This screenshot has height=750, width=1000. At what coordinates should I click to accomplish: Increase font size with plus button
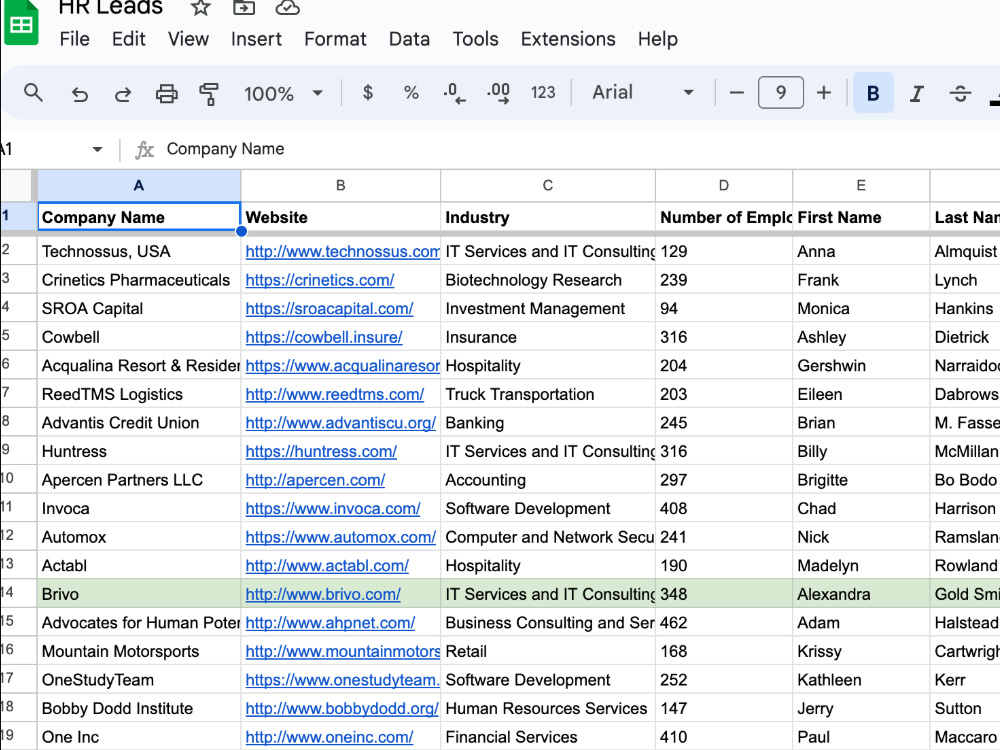click(x=823, y=93)
